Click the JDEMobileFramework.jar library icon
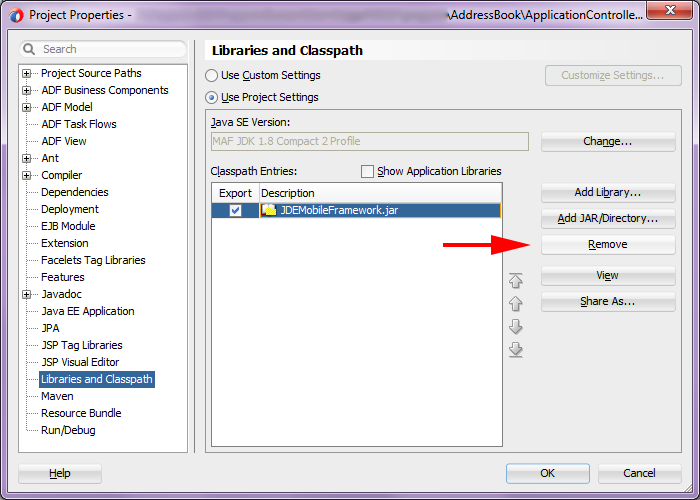Viewport: 700px width, 500px height. click(270, 210)
